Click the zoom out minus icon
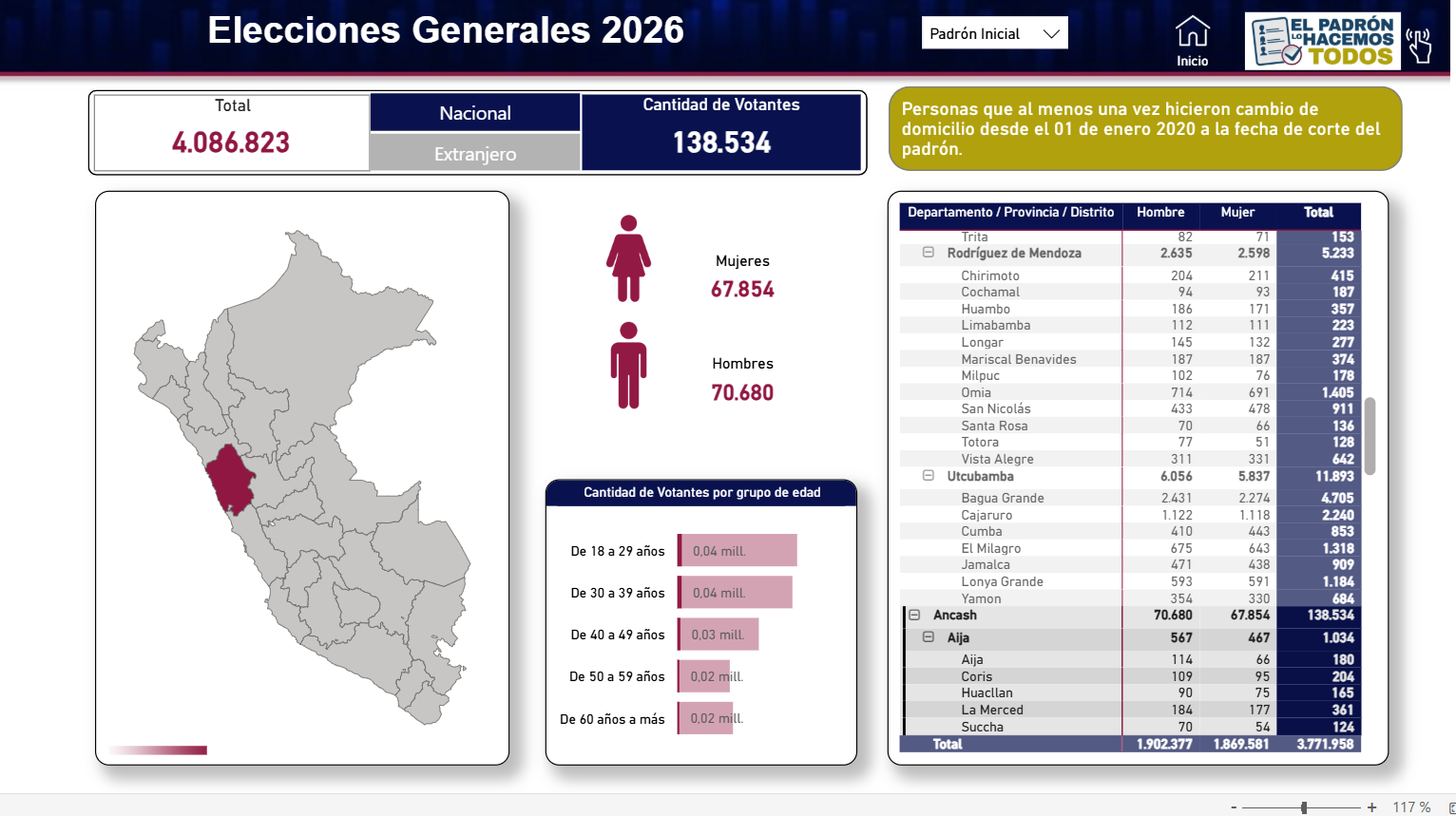The image size is (1456, 816). coord(1234,807)
